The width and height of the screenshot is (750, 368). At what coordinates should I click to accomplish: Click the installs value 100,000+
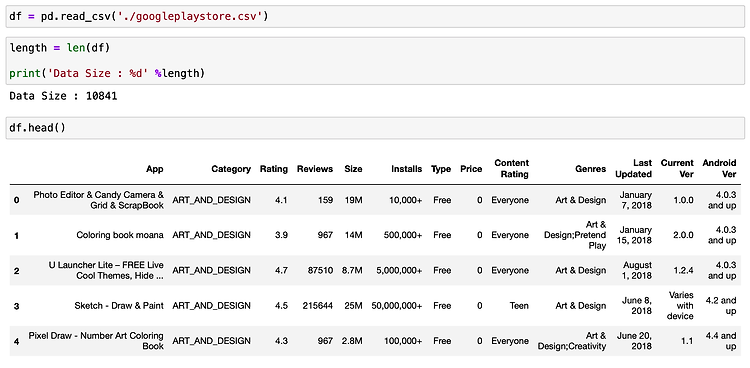403,341
